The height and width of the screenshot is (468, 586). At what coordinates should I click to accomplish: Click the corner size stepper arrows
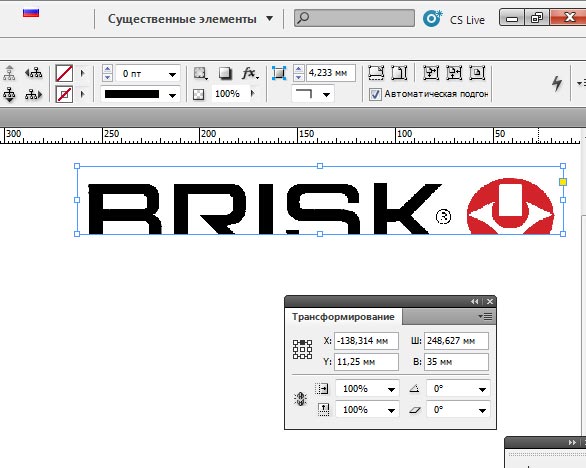299,73
